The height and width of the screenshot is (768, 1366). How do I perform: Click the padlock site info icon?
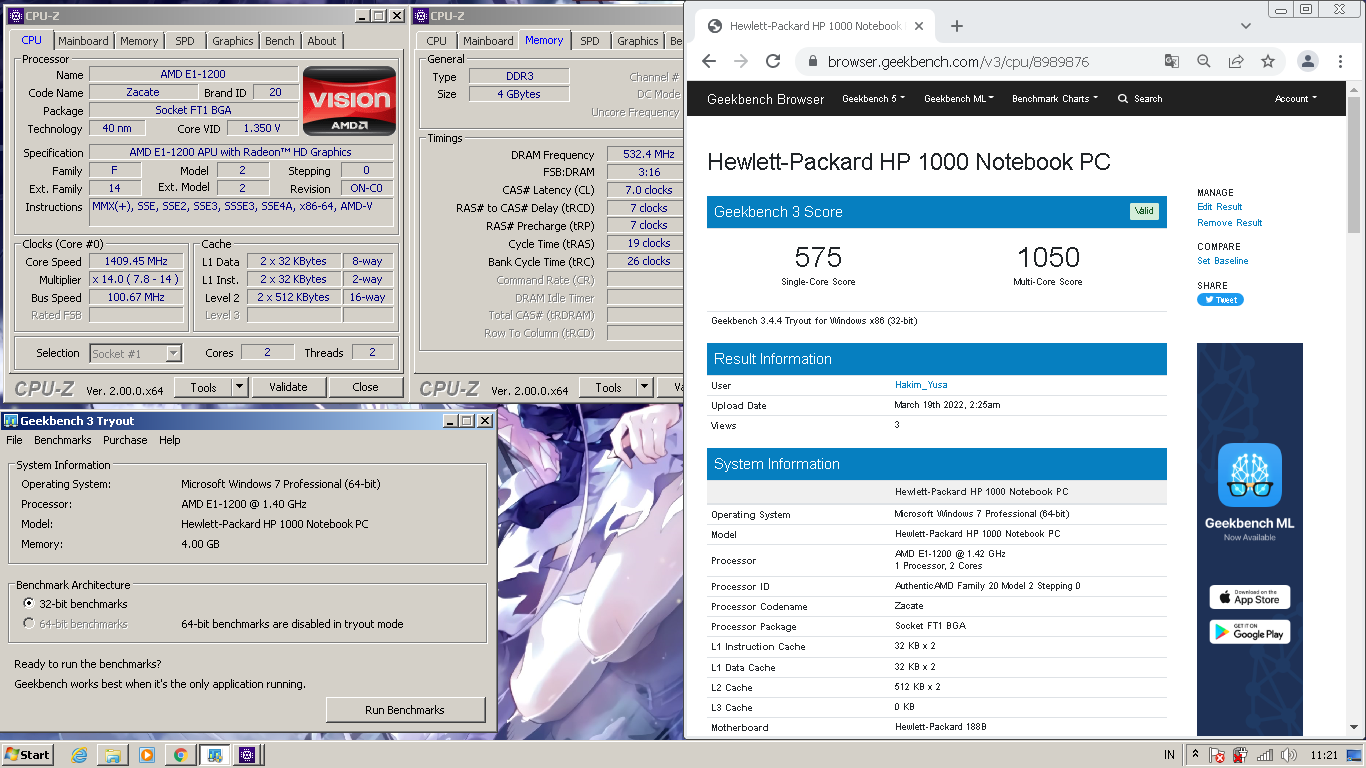[812, 62]
